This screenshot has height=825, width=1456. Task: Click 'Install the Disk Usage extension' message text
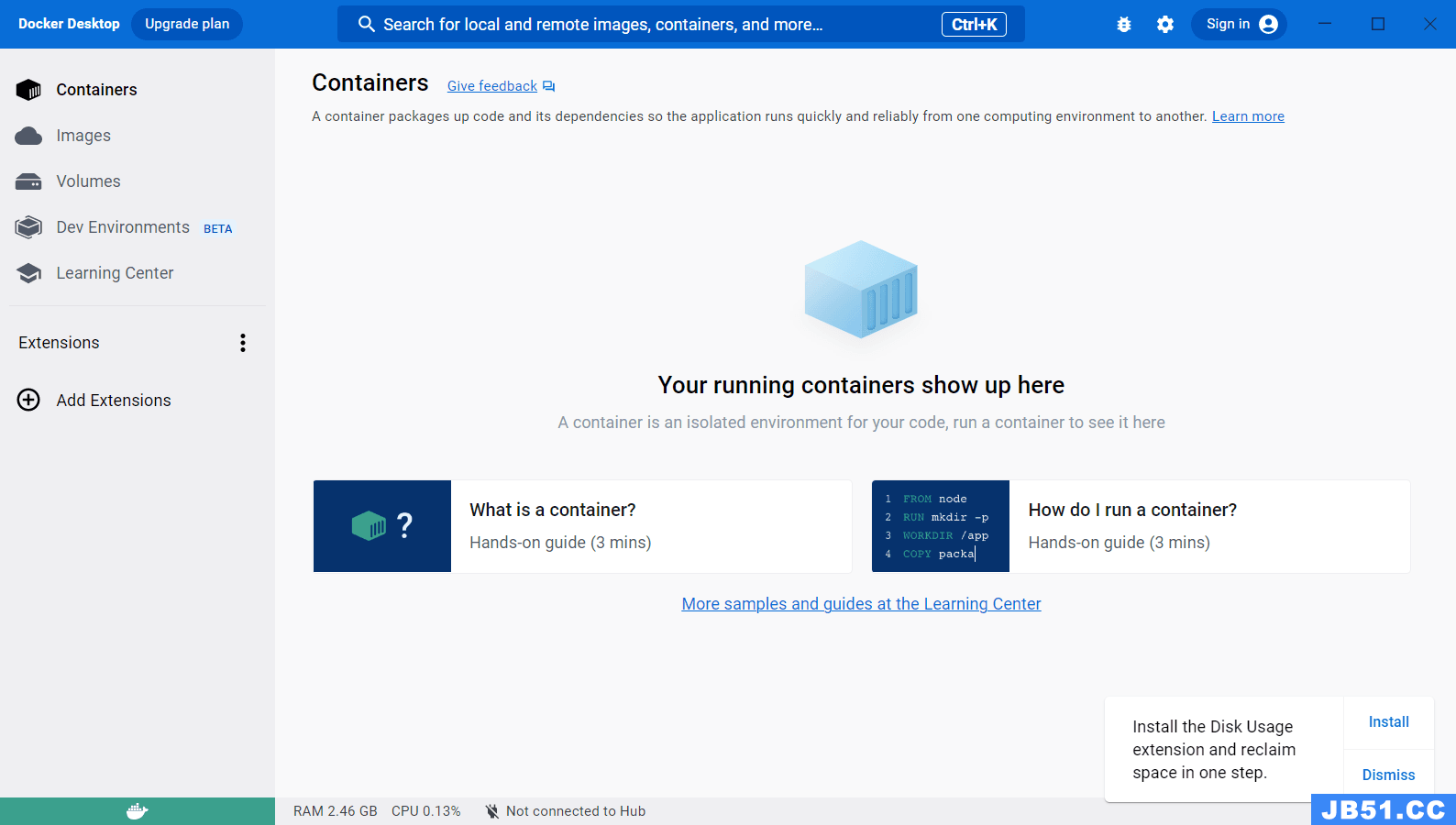click(1214, 750)
